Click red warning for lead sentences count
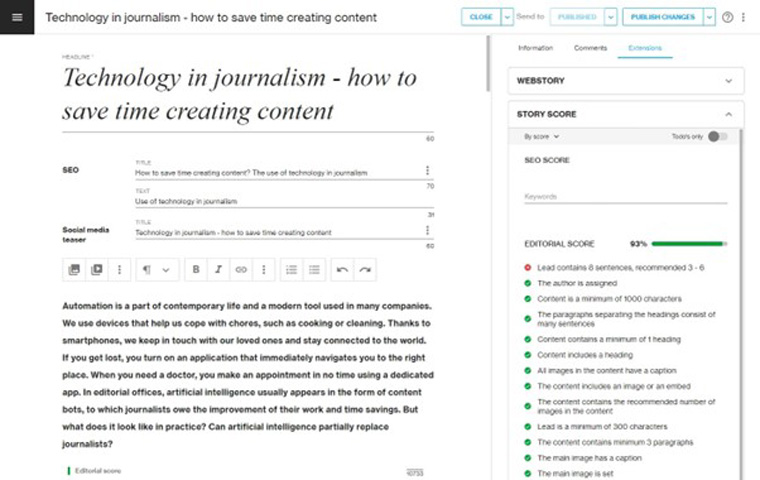The width and height of the screenshot is (760, 480). [x=527, y=268]
